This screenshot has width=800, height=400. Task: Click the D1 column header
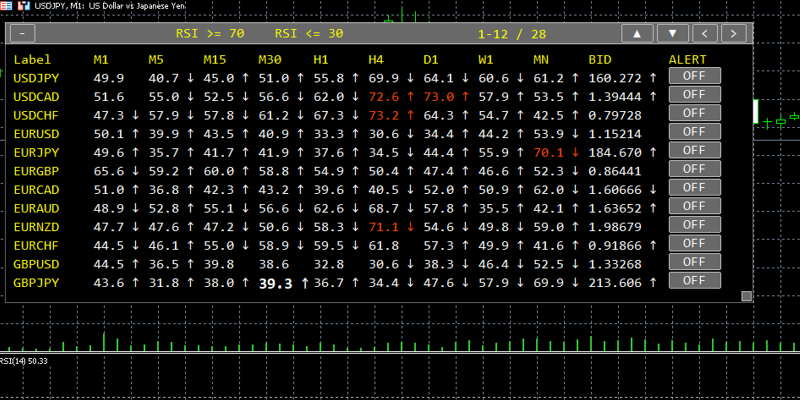click(x=431, y=60)
